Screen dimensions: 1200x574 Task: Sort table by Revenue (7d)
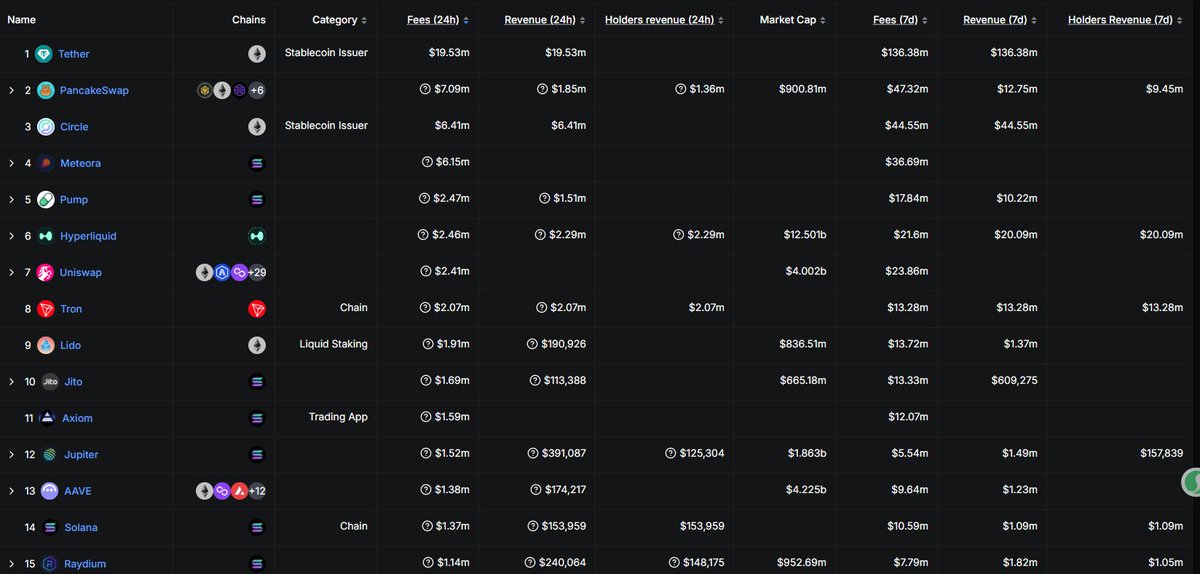pos(1001,20)
